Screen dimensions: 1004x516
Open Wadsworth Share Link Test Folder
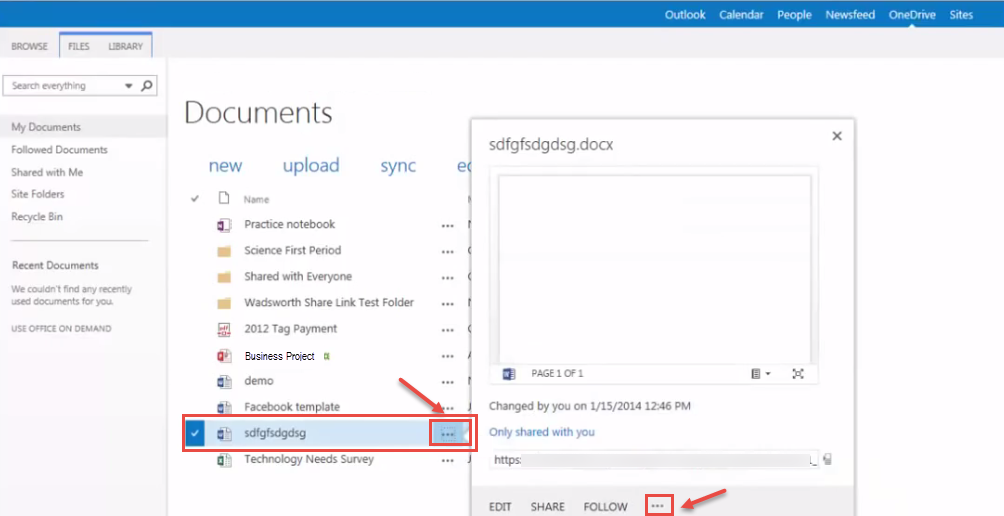329,302
